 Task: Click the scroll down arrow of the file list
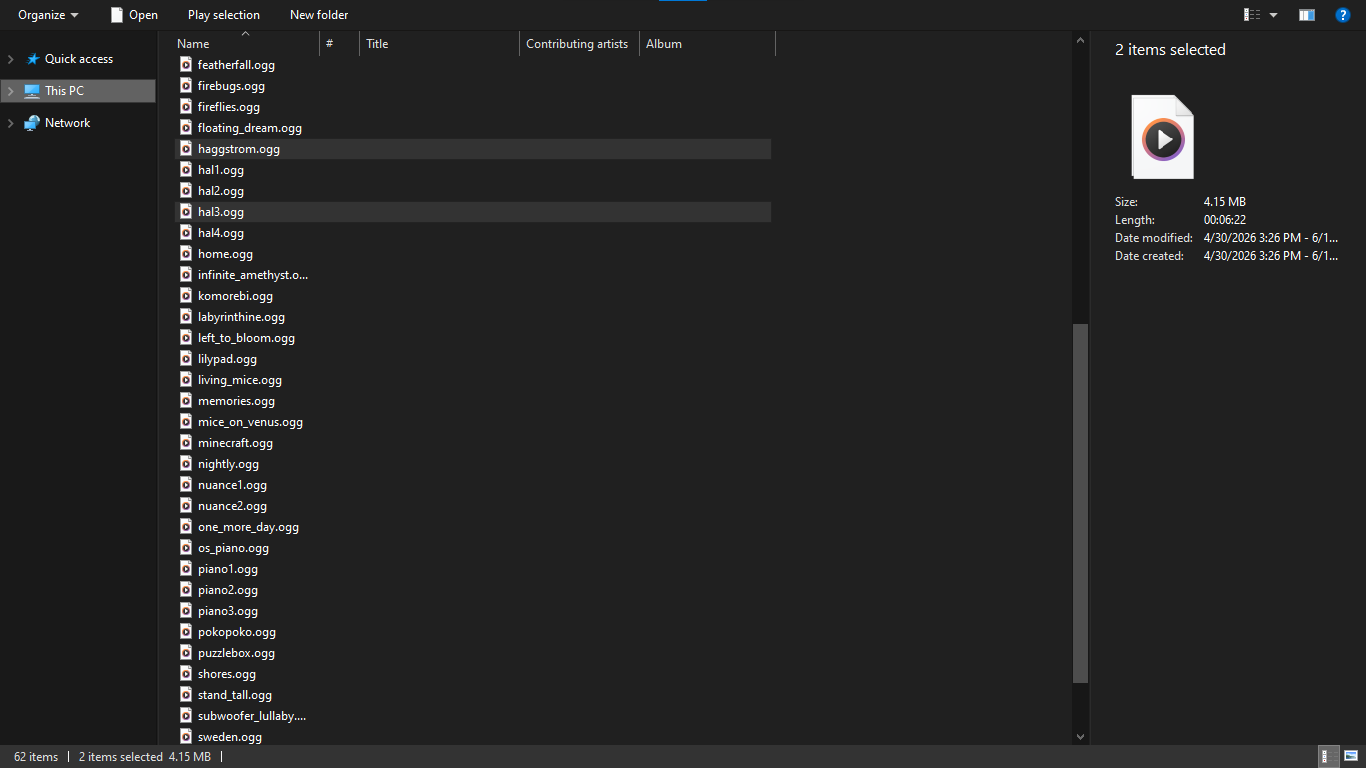pos(1080,737)
